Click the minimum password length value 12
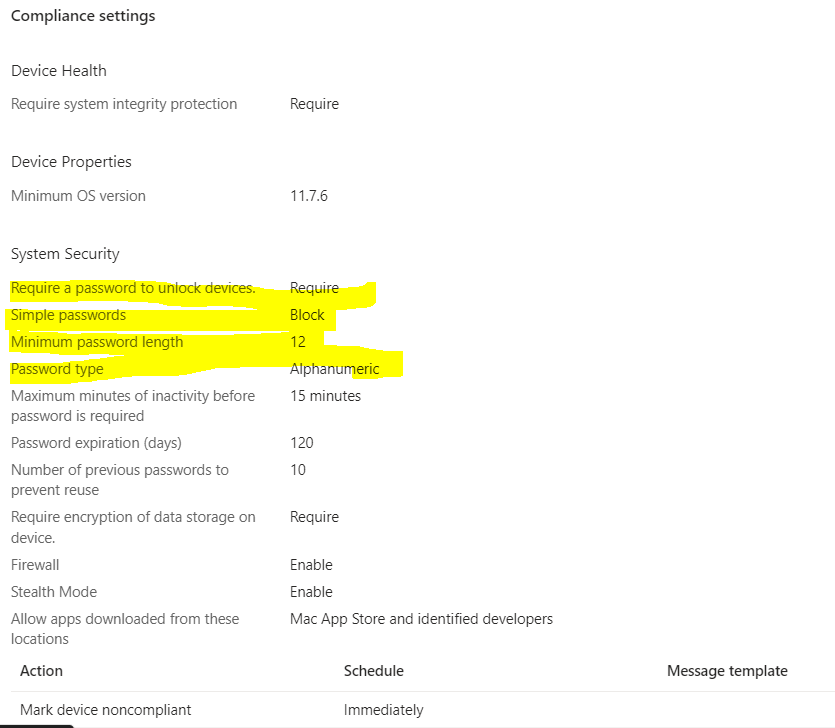The height and width of the screenshot is (728, 835). (x=298, y=341)
